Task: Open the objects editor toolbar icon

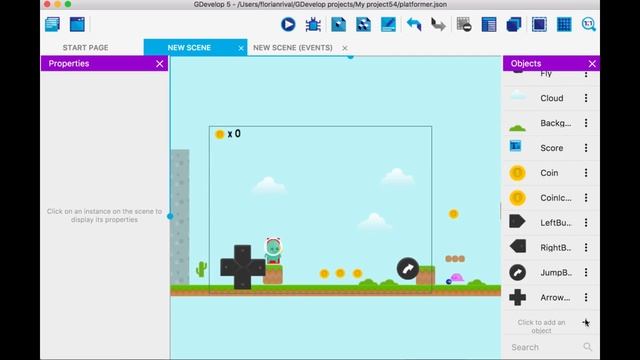Action: pyautogui.click(x=338, y=24)
